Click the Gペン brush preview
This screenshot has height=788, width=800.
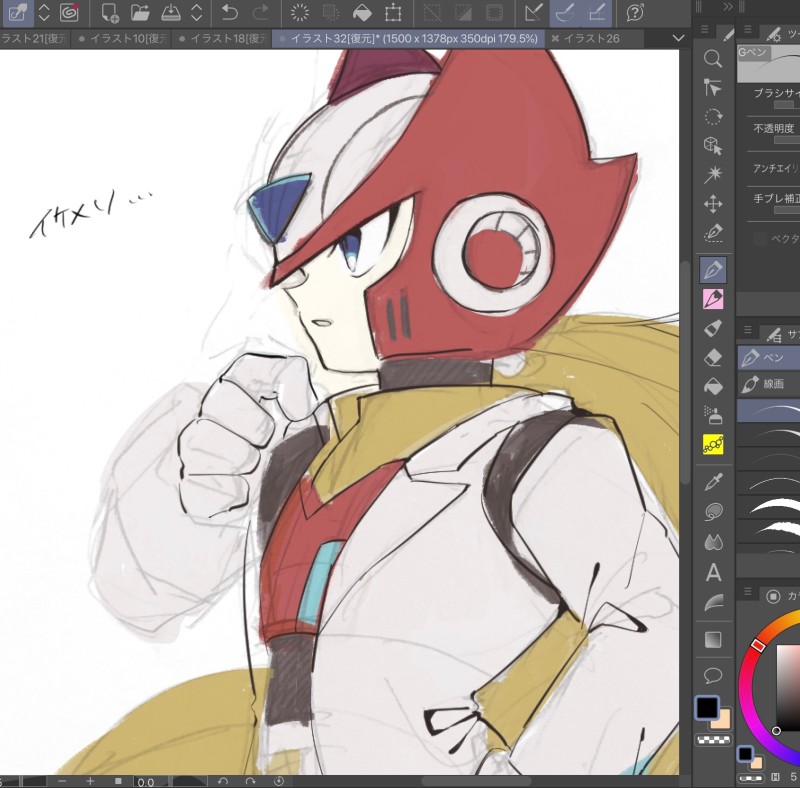[768, 64]
